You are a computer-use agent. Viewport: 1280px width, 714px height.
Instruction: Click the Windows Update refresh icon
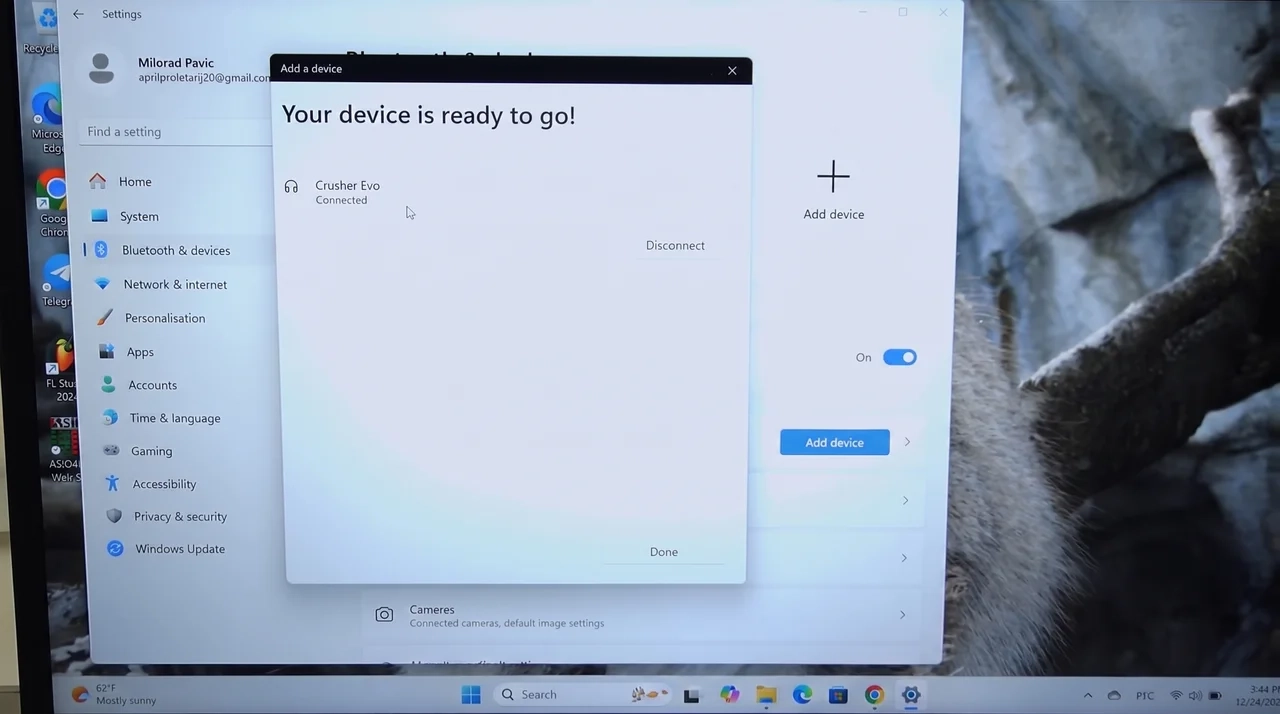115,549
